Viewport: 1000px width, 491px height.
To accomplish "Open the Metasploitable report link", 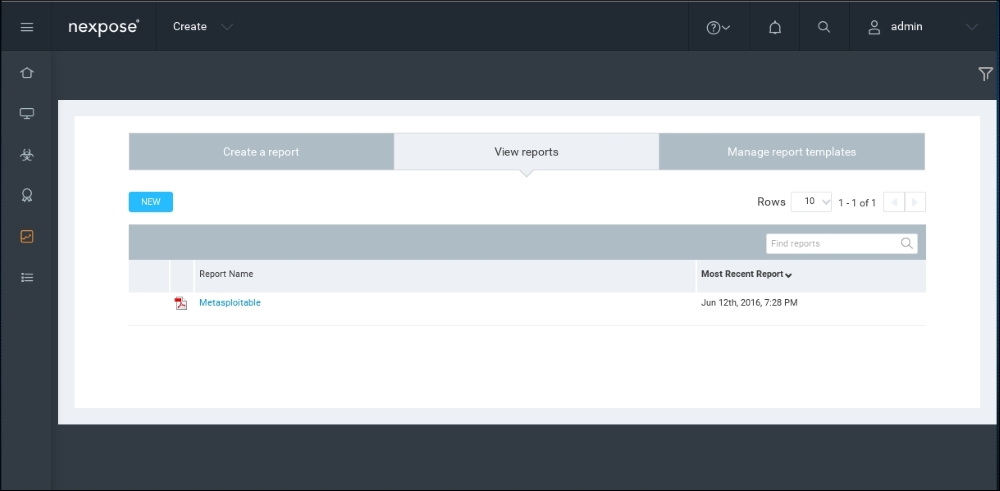I will coord(230,303).
